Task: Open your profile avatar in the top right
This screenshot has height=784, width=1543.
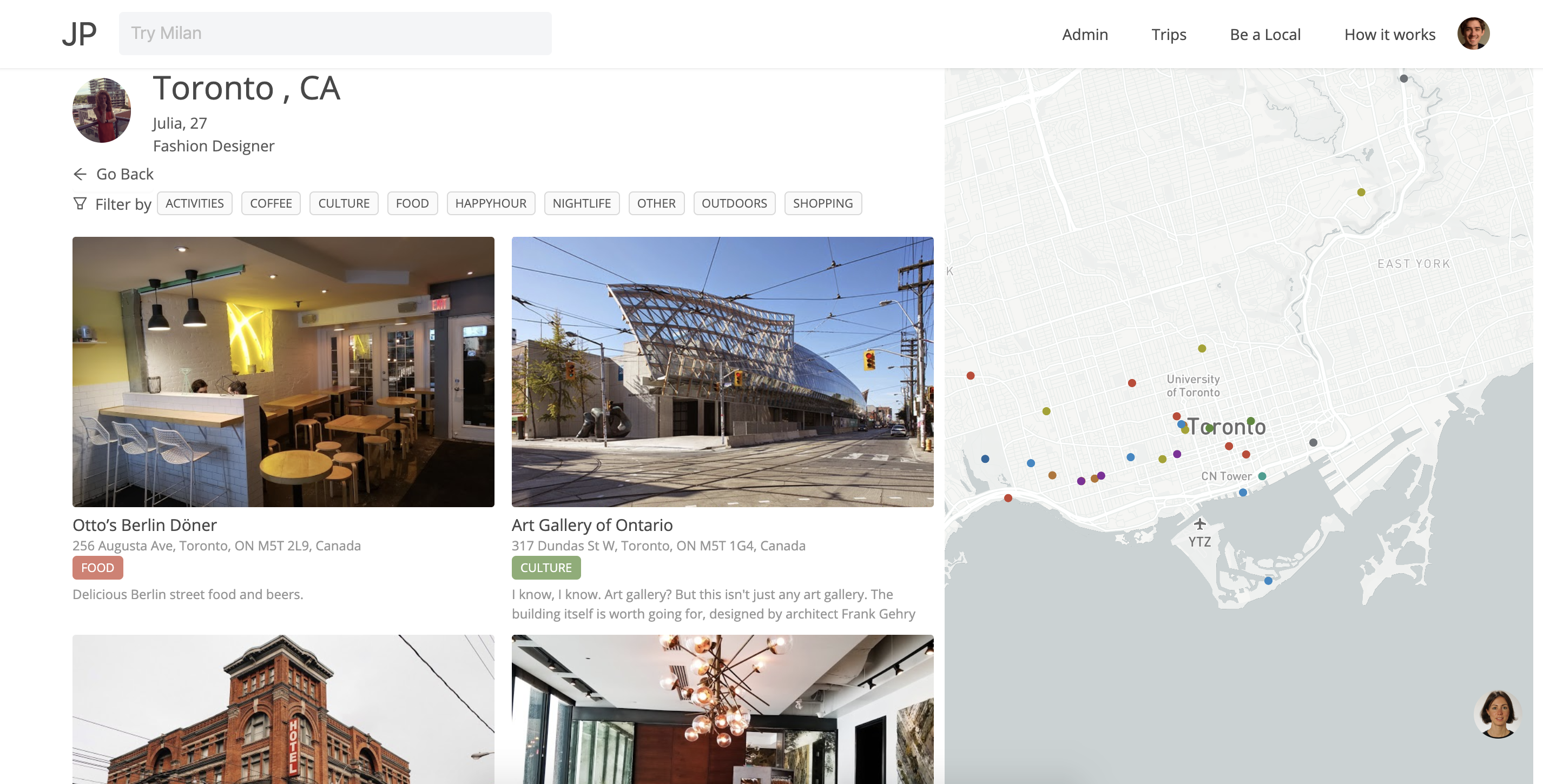Action: 1474,34
